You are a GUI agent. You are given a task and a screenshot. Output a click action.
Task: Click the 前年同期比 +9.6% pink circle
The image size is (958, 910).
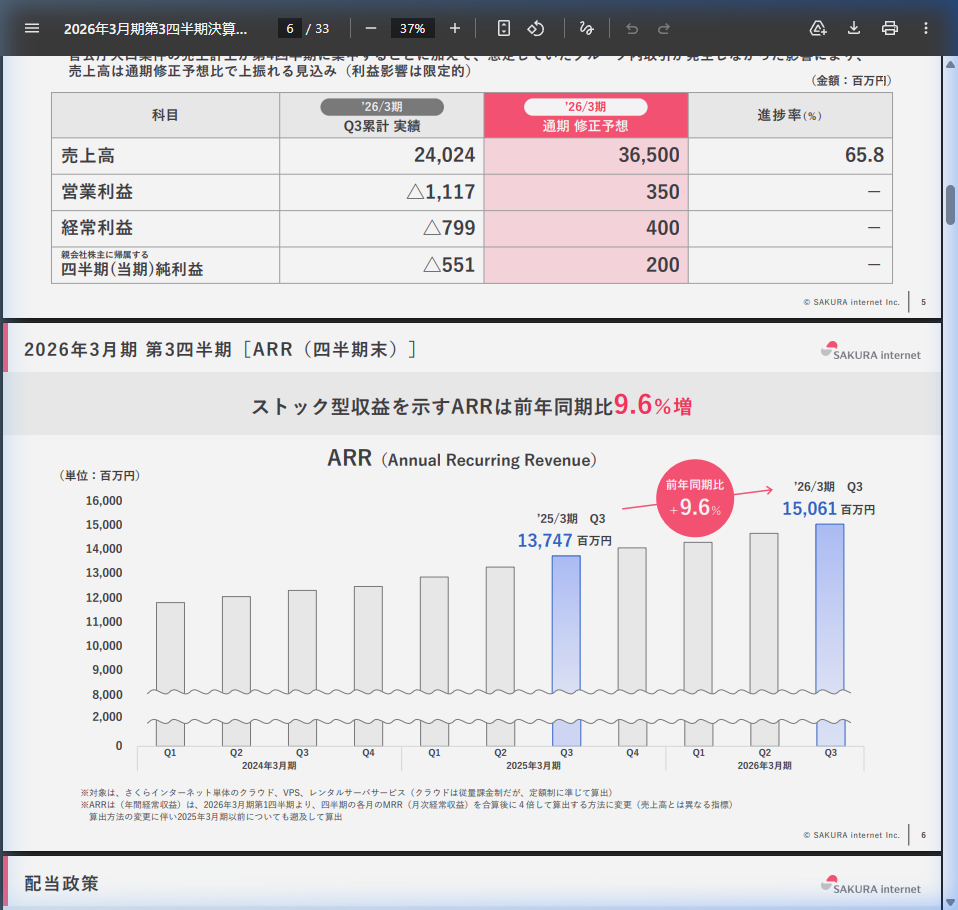pyautogui.click(x=695, y=497)
